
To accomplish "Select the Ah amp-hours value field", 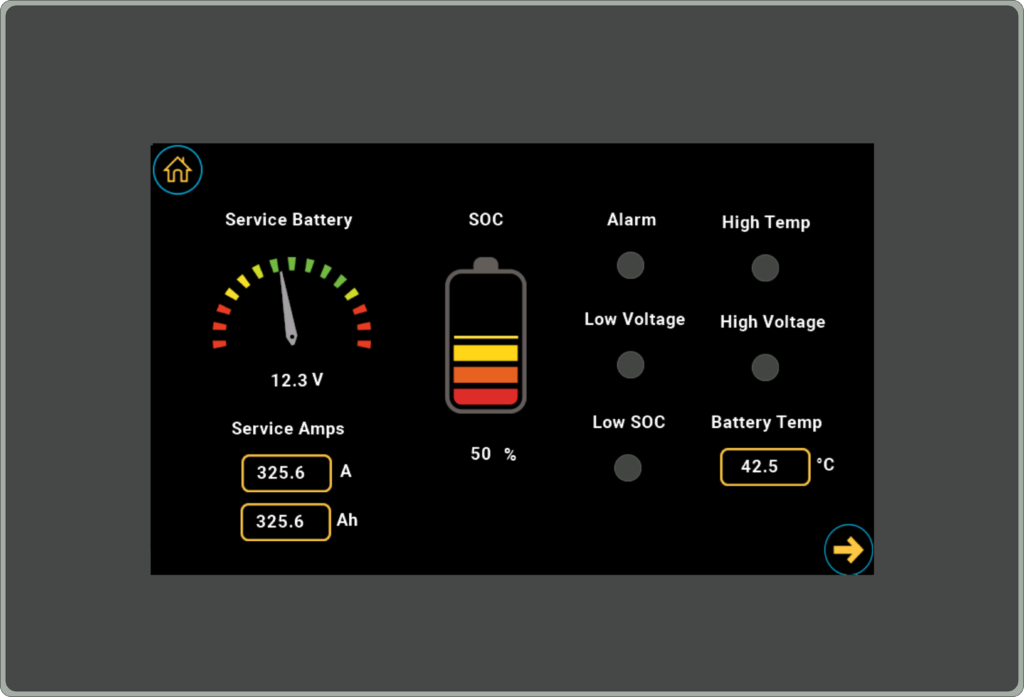I will [x=286, y=522].
